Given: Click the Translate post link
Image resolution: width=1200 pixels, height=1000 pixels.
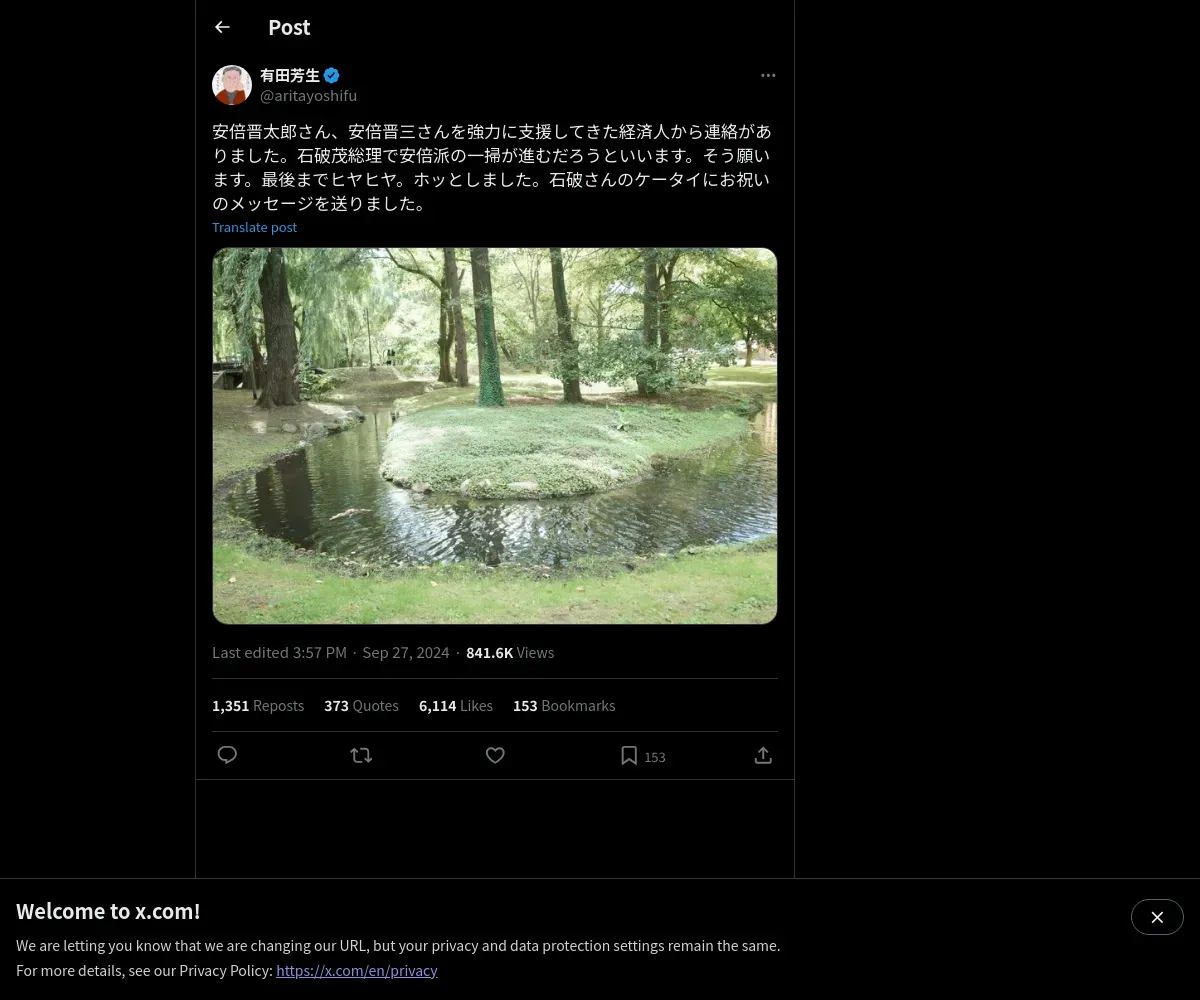Looking at the screenshot, I should 254,227.
